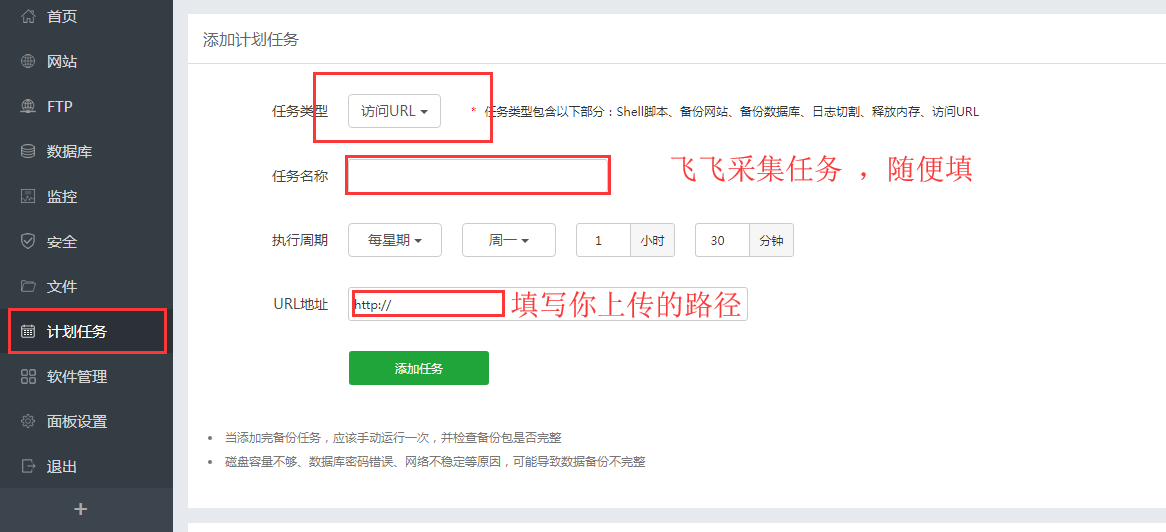The height and width of the screenshot is (532, 1166).
Task: Click the 分钟 unit label
Action: coord(771,240)
